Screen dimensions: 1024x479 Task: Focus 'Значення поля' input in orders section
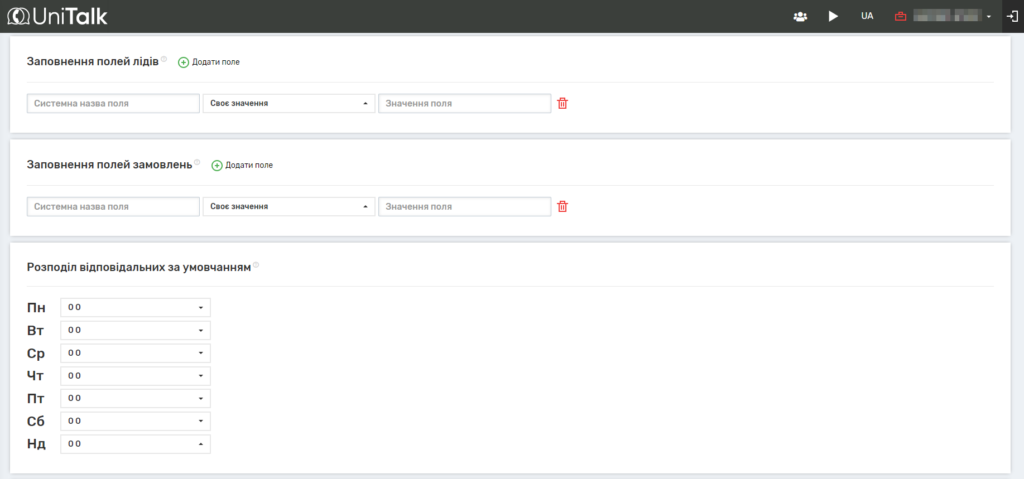pyautogui.click(x=464, y=207)
